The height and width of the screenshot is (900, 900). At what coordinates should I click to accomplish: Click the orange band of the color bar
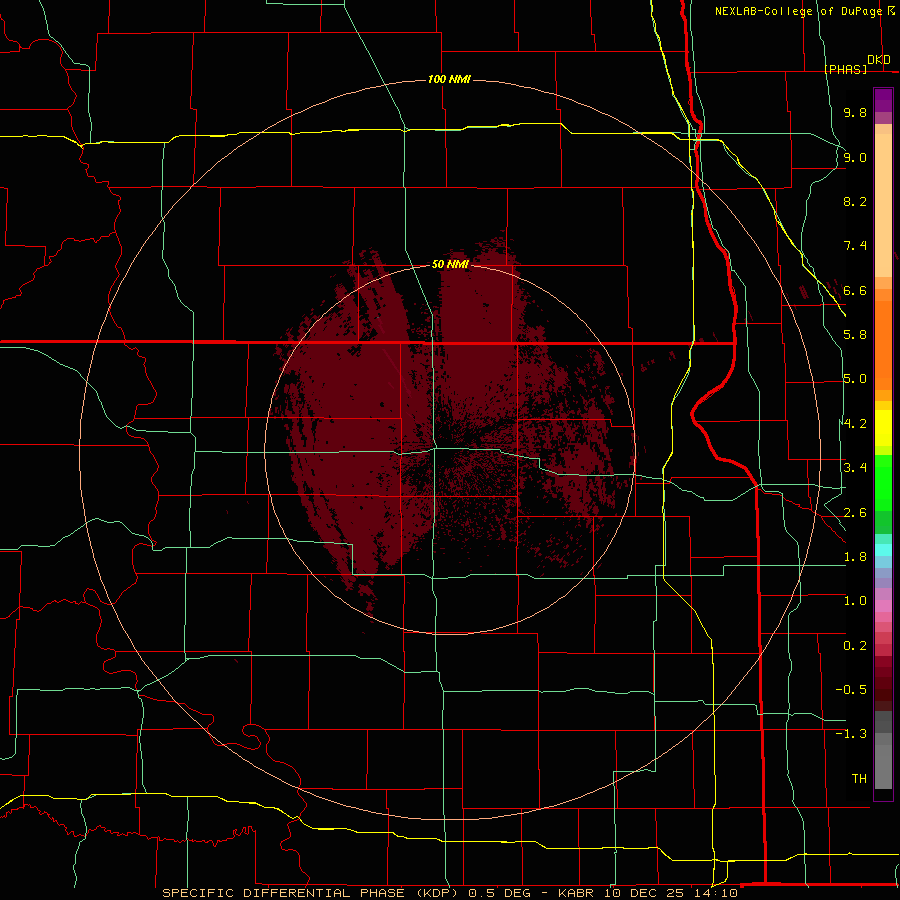(883, 345)
